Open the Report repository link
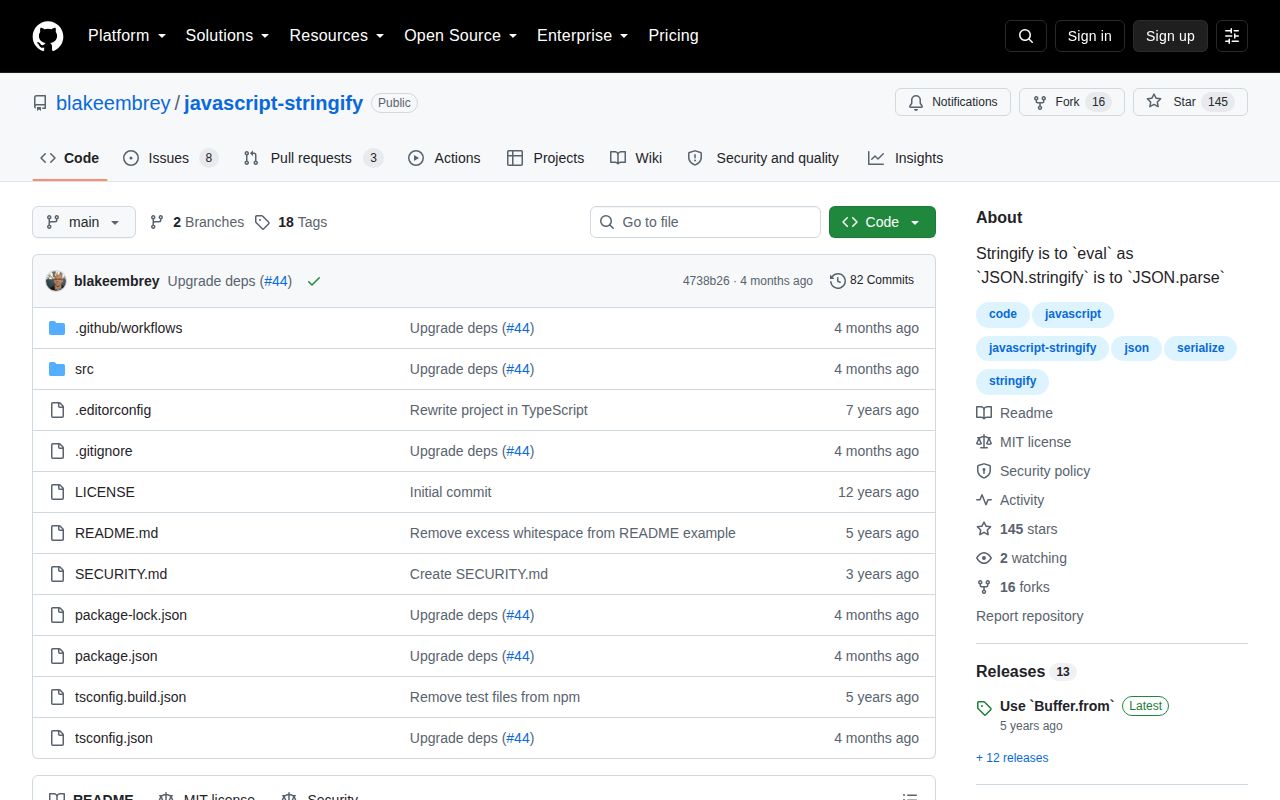This screenshot has width=1280, height=800. [1030, 616]
